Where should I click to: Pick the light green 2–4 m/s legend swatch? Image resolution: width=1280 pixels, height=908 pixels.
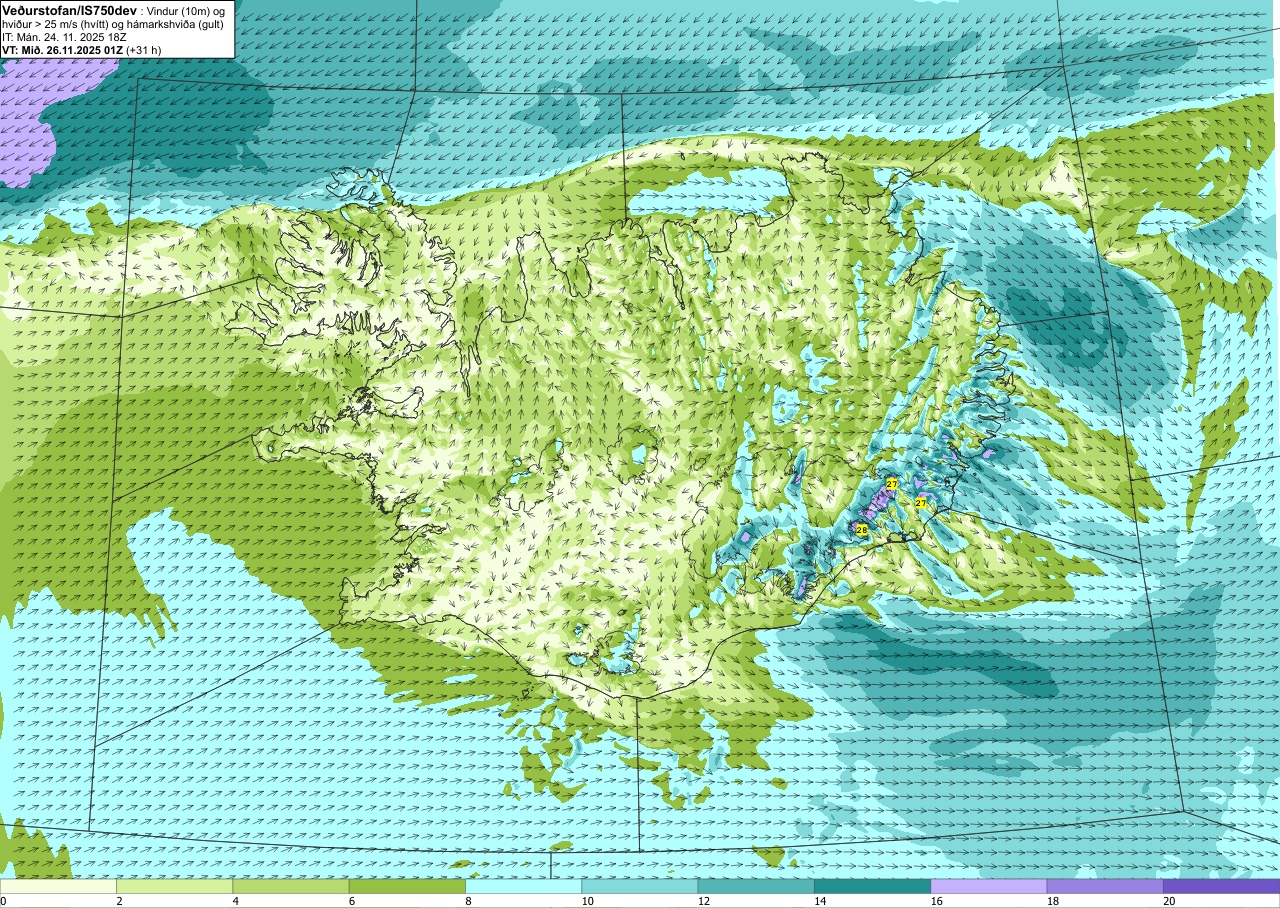pos(174,886)
